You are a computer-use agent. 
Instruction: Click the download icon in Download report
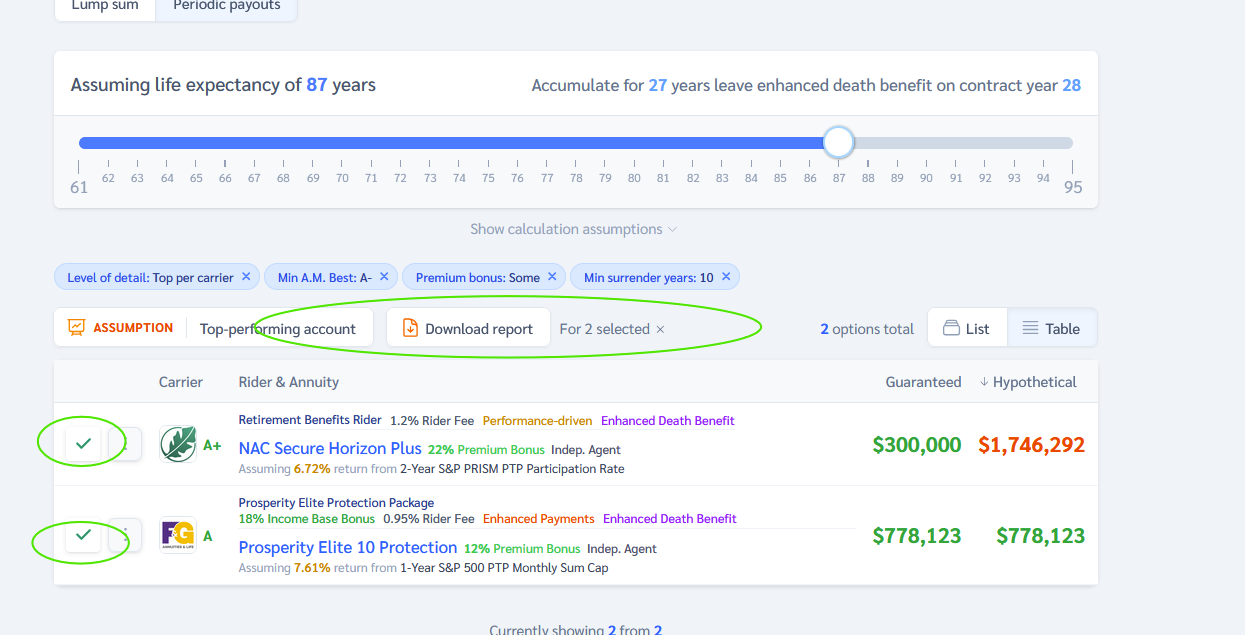[409, 328]
